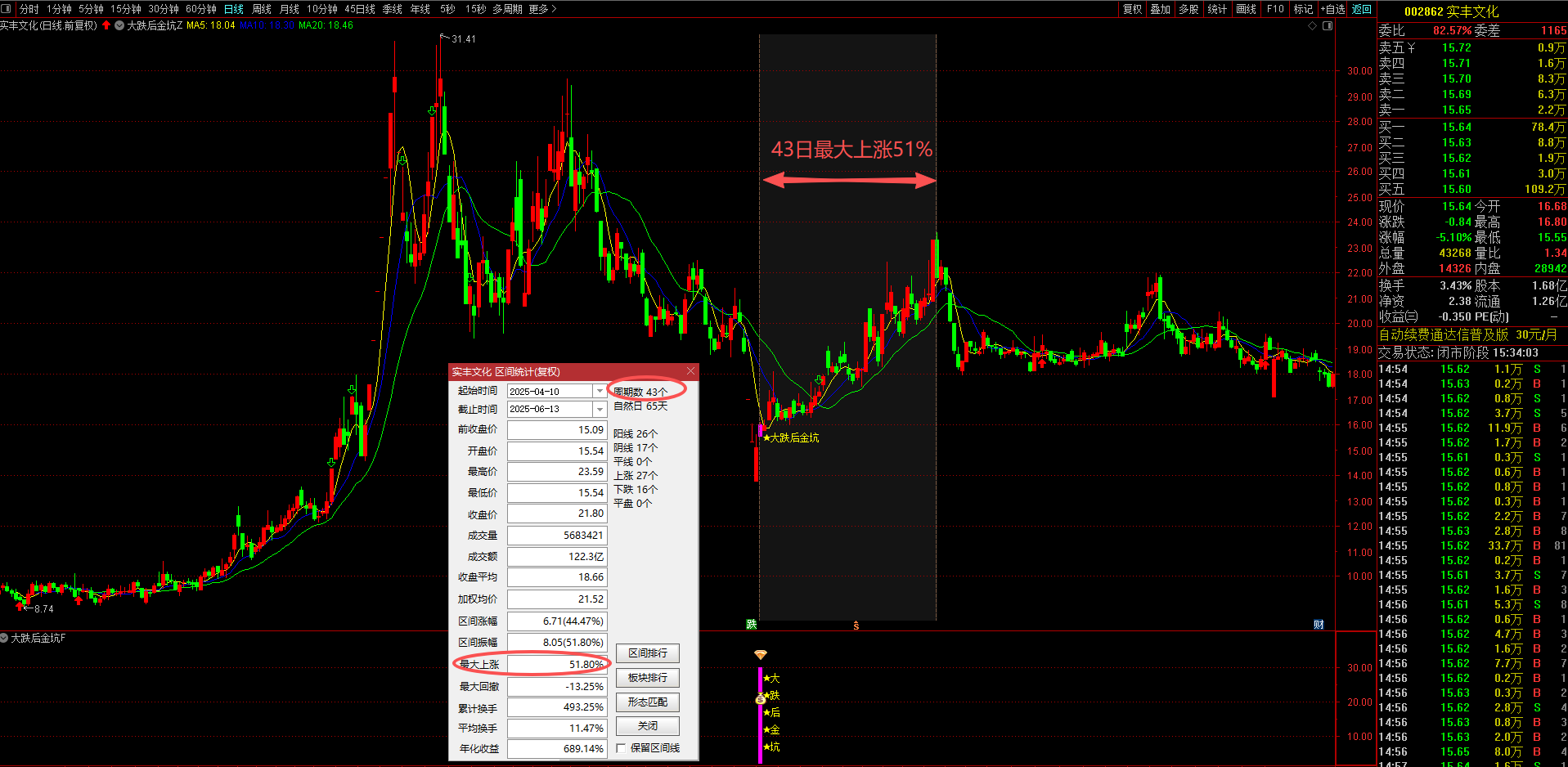This screenshot has height=767, width=1568.
Task: Click the orange diamond icon in the indicator pane
Action: (761, 655)
